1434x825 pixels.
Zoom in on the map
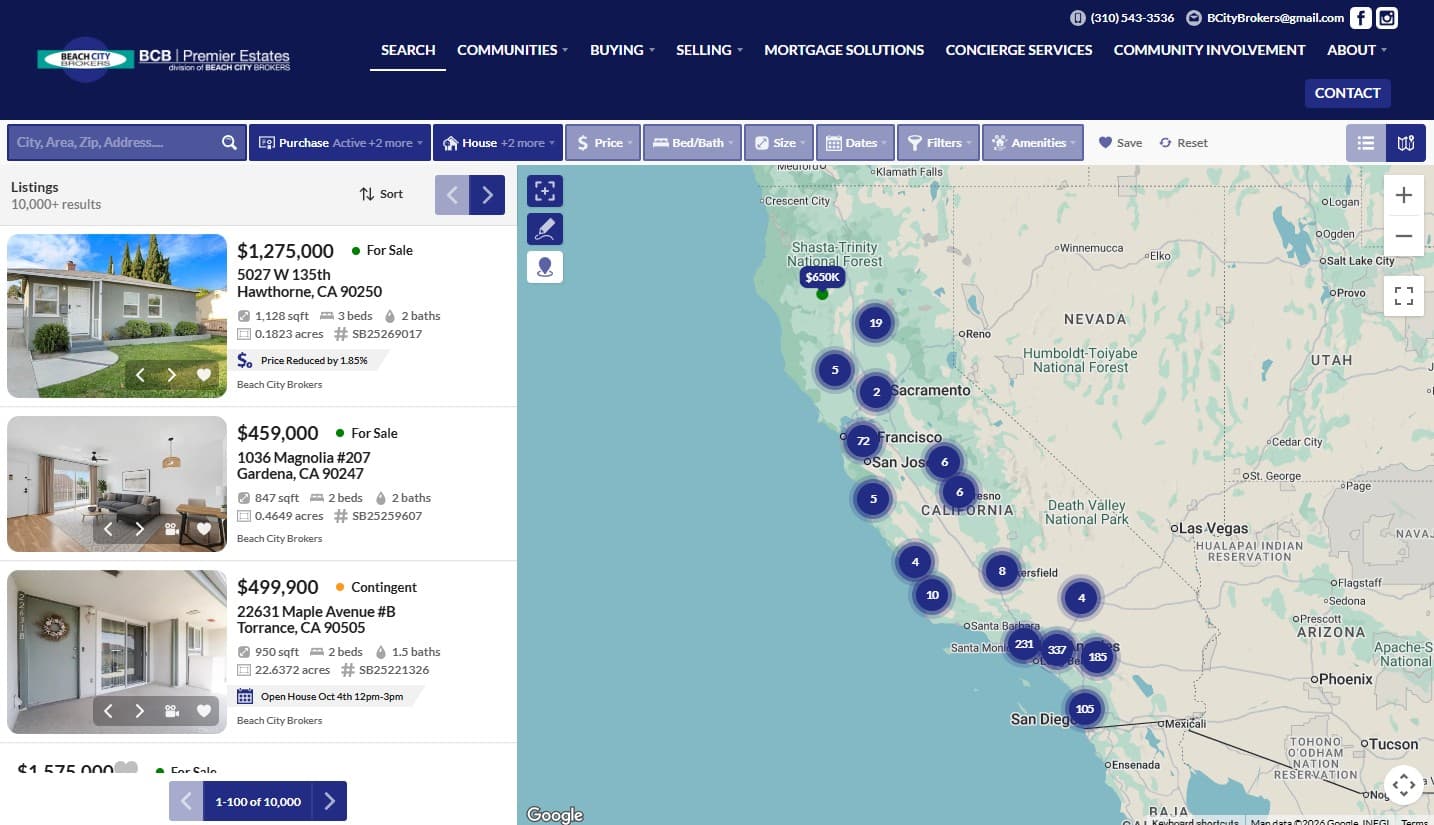click(x=1403, y=195)
